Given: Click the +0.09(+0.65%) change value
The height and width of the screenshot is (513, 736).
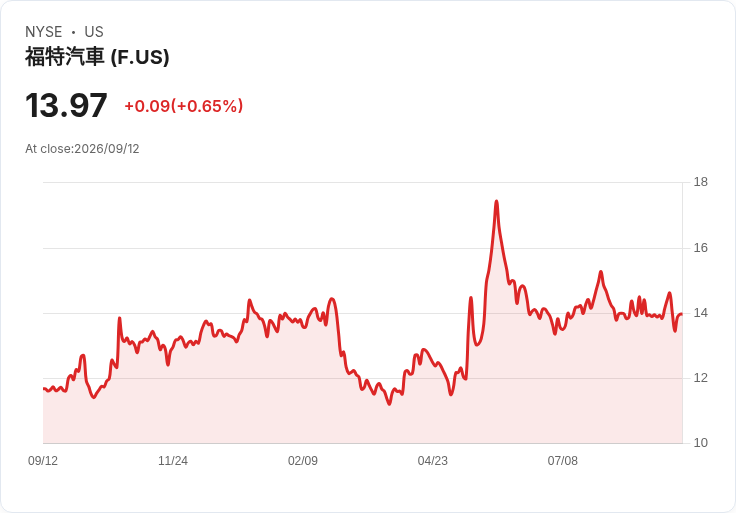Looking at the screenshot, I should click(184, 106).
